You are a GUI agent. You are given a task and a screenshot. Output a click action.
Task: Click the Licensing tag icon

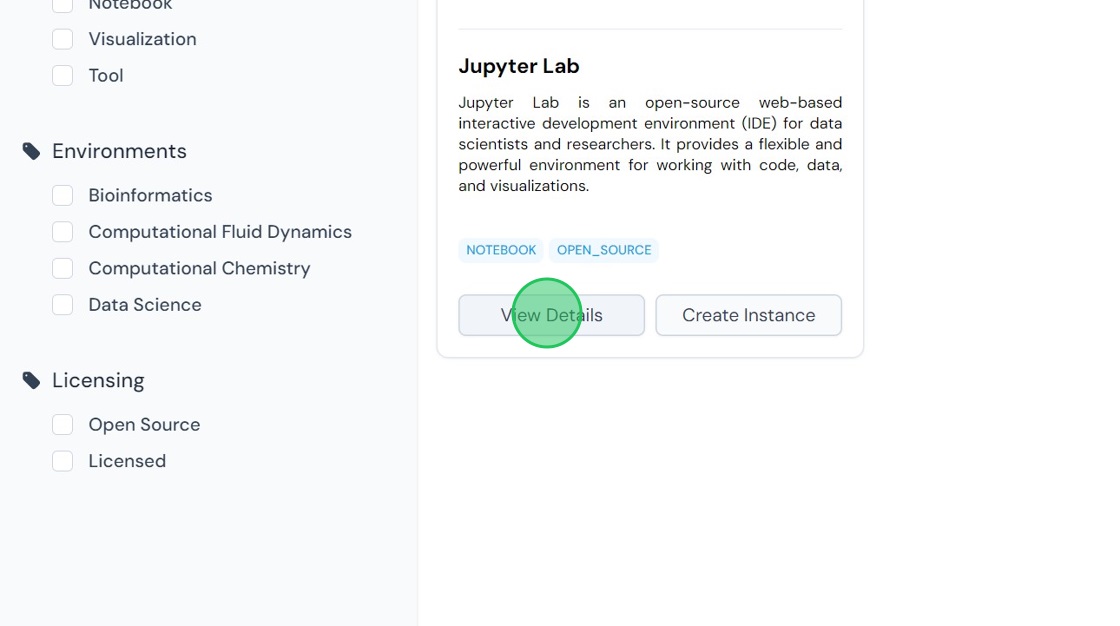pos(31,381)
